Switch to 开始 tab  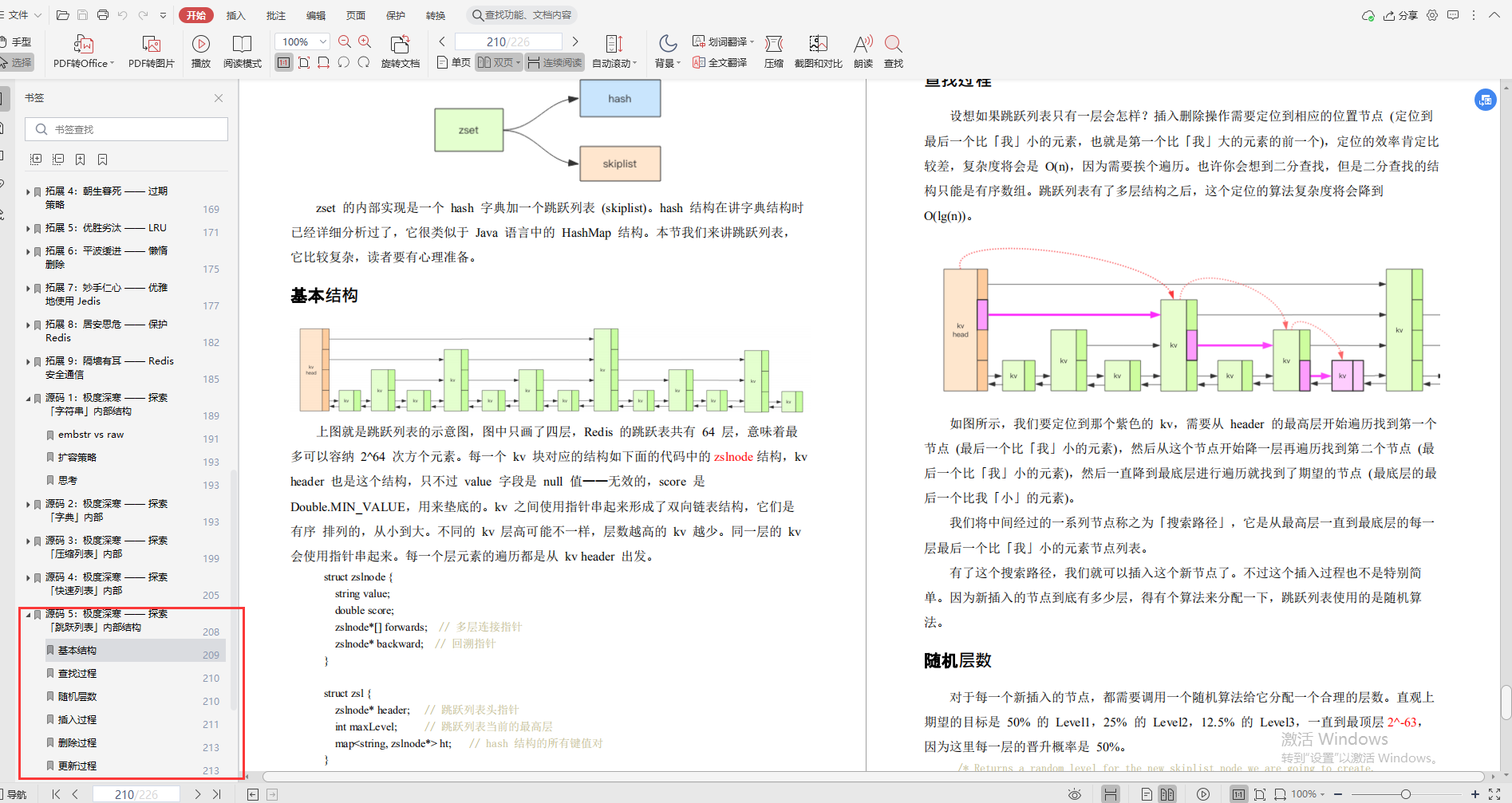195,15
